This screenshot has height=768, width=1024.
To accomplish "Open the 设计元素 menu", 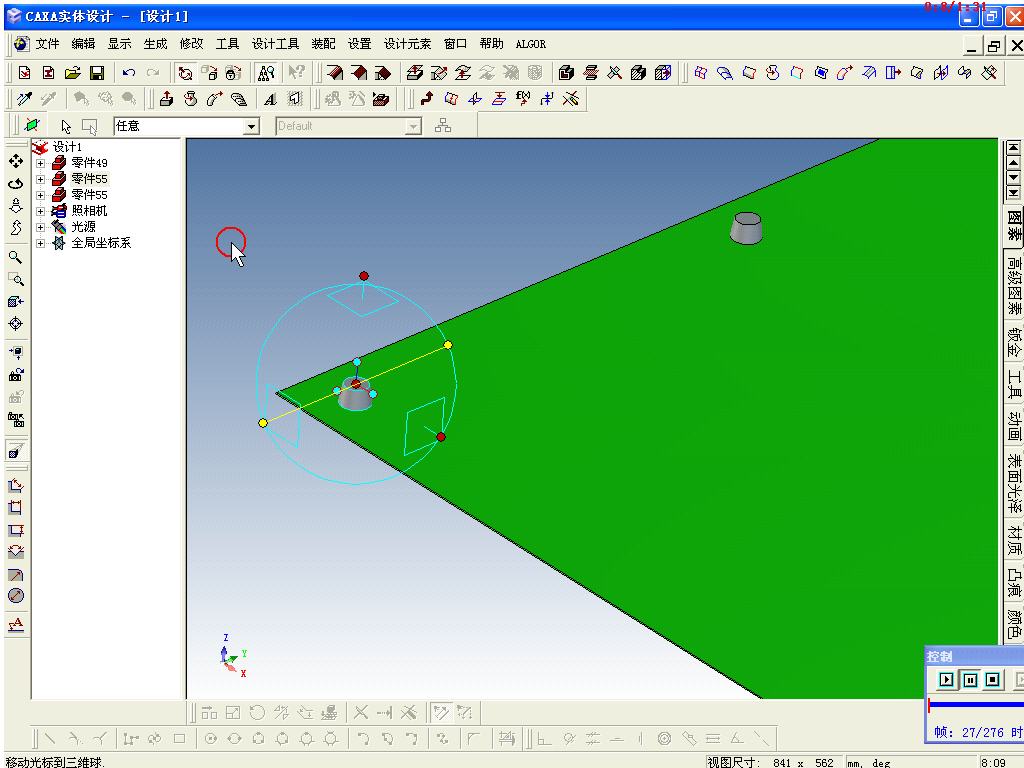I will [408, 44].
